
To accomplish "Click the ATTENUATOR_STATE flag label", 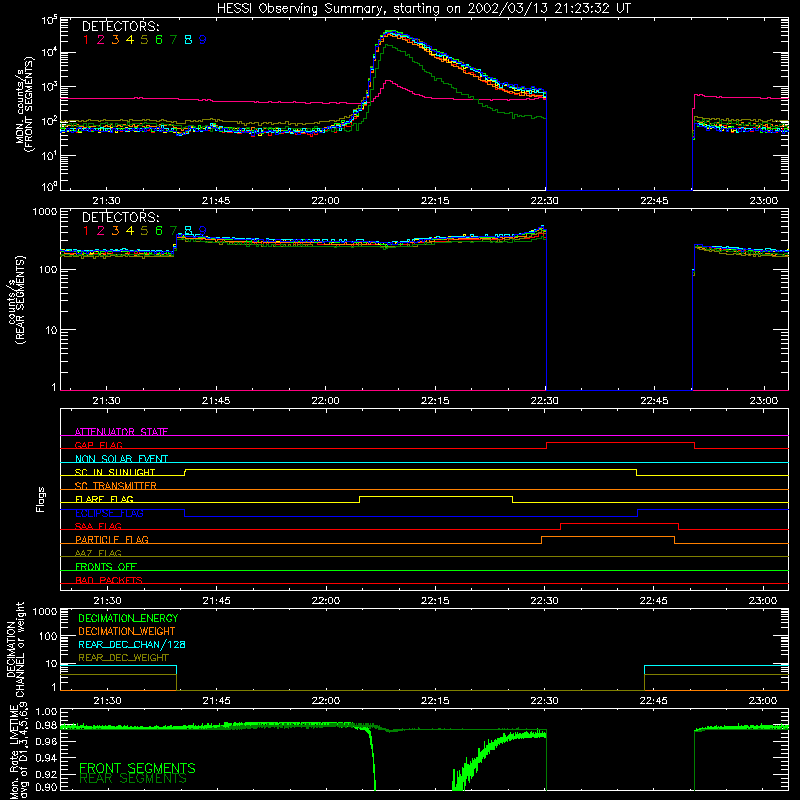I will coord(121,432).
